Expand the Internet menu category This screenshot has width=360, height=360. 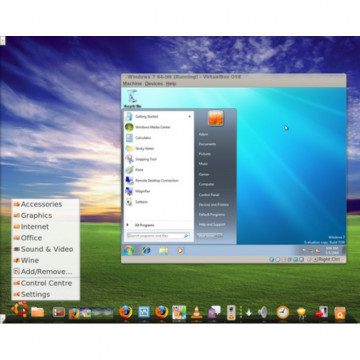[x=45, y=227]
